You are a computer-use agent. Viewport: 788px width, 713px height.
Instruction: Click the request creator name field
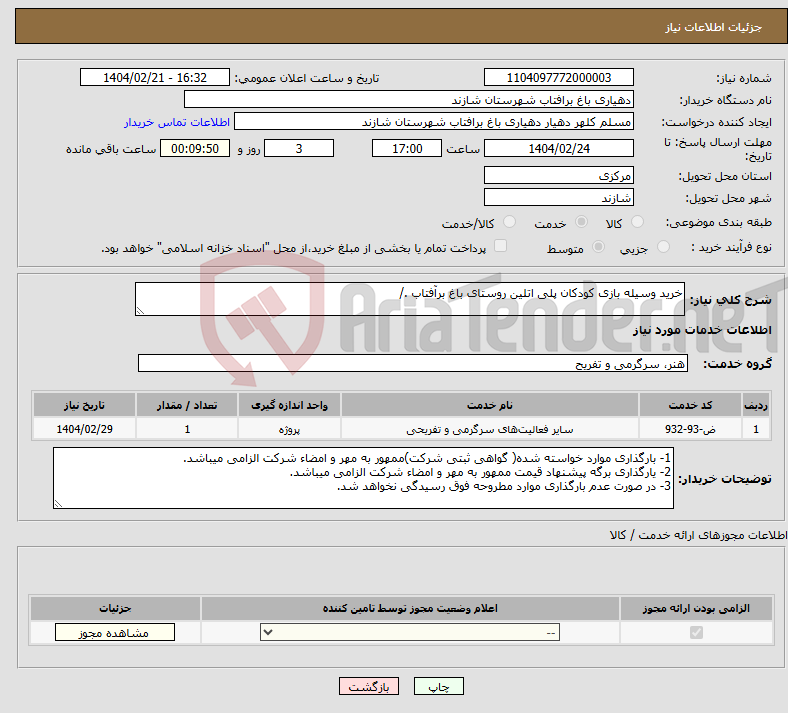pyautogui.click(x=434, y=122)
